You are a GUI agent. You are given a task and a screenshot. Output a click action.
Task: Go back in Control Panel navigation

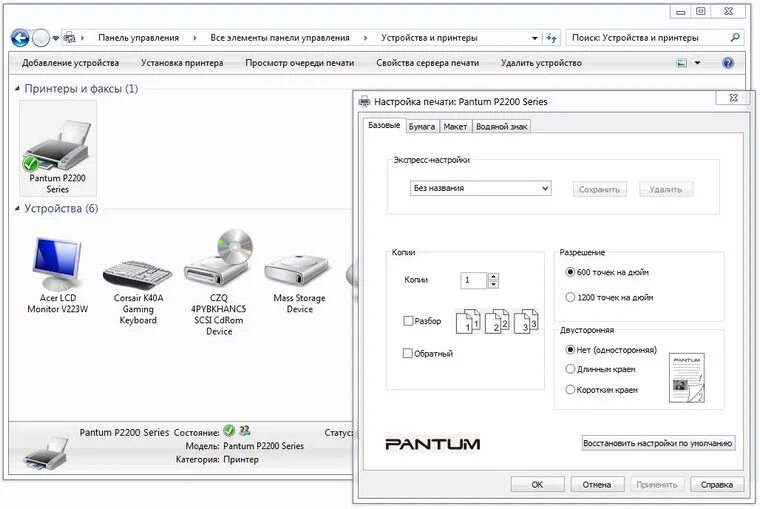(x=20, y=38)
